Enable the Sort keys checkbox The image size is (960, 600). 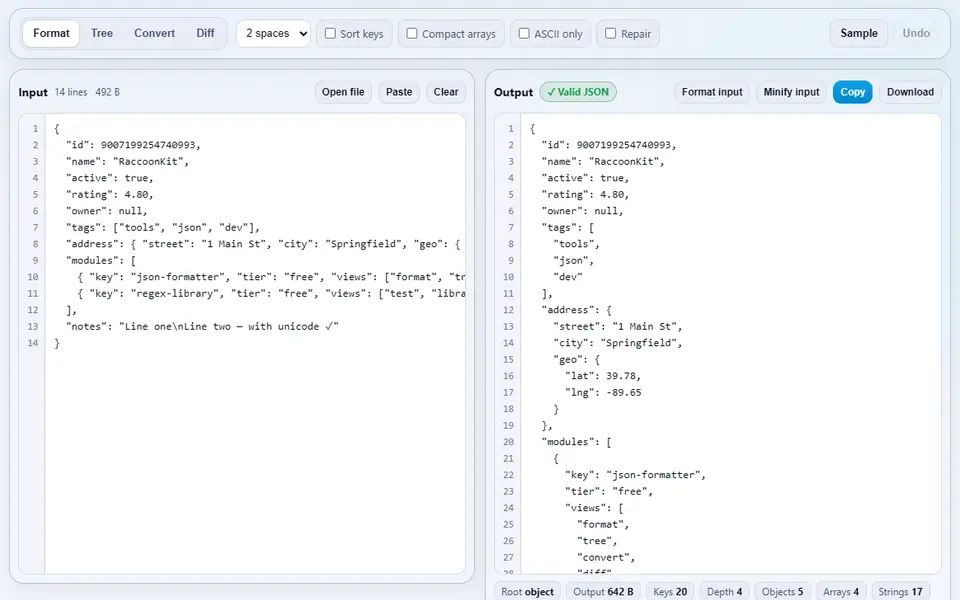pyautogui.click(x=330, y=34)
